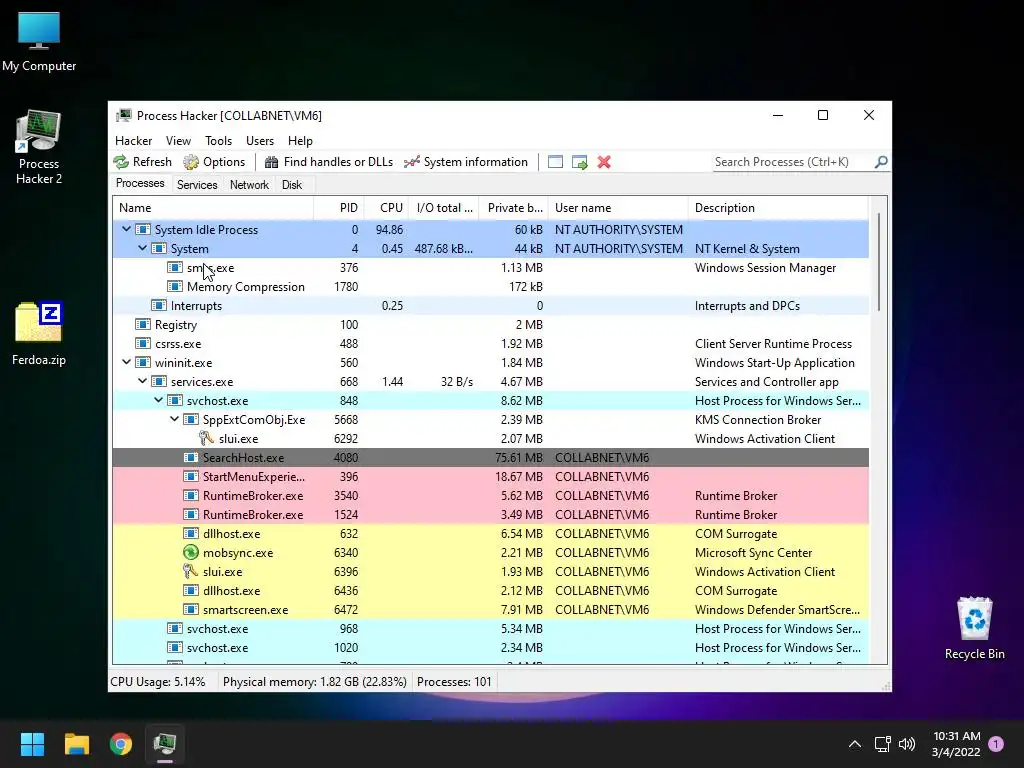Click the Interrupts row icon
The width and height of the screenshot is (1024, 768).
click(x=159, y=305)
